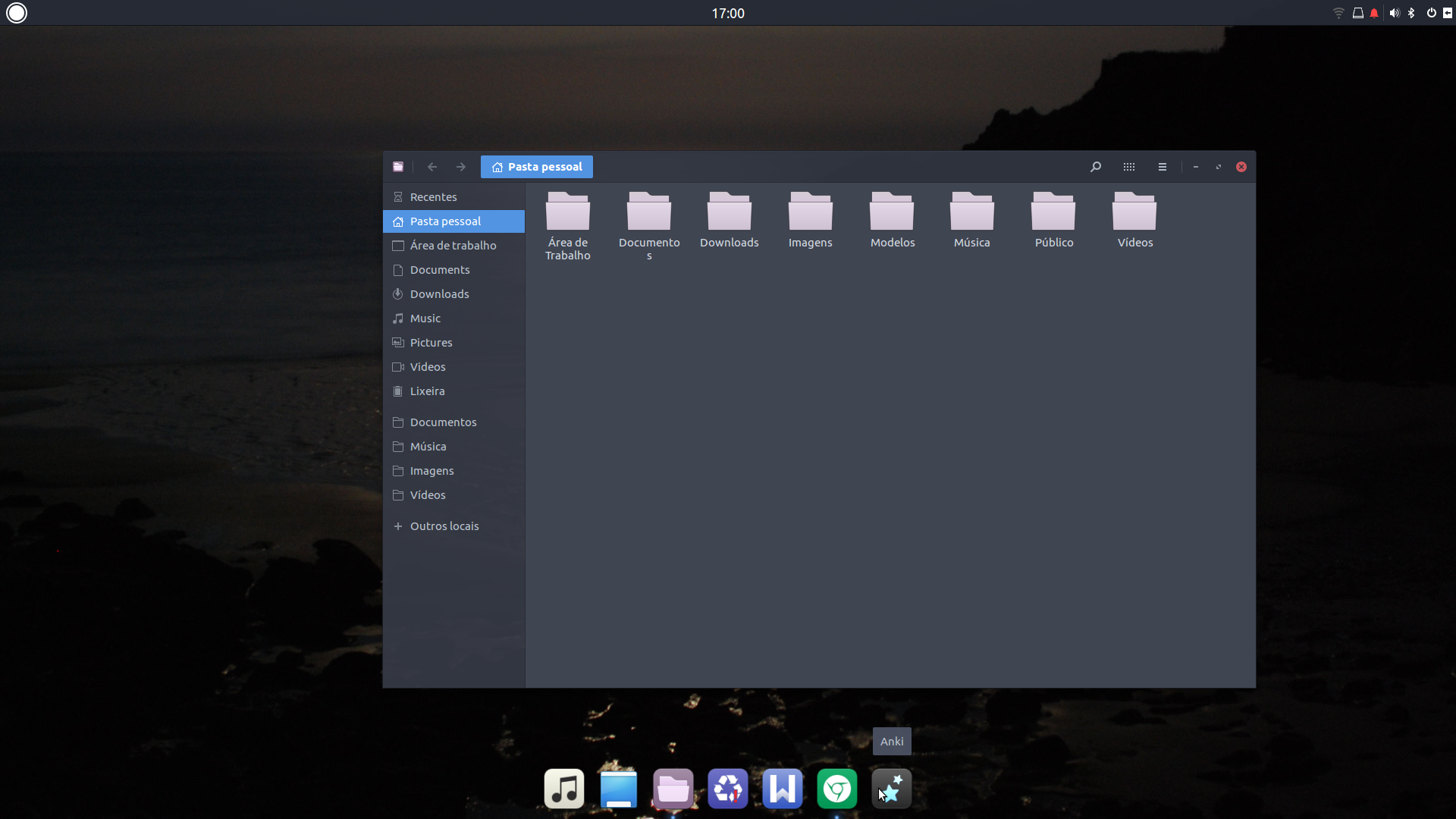Open the circle activities button top-left

coord(17,13)
